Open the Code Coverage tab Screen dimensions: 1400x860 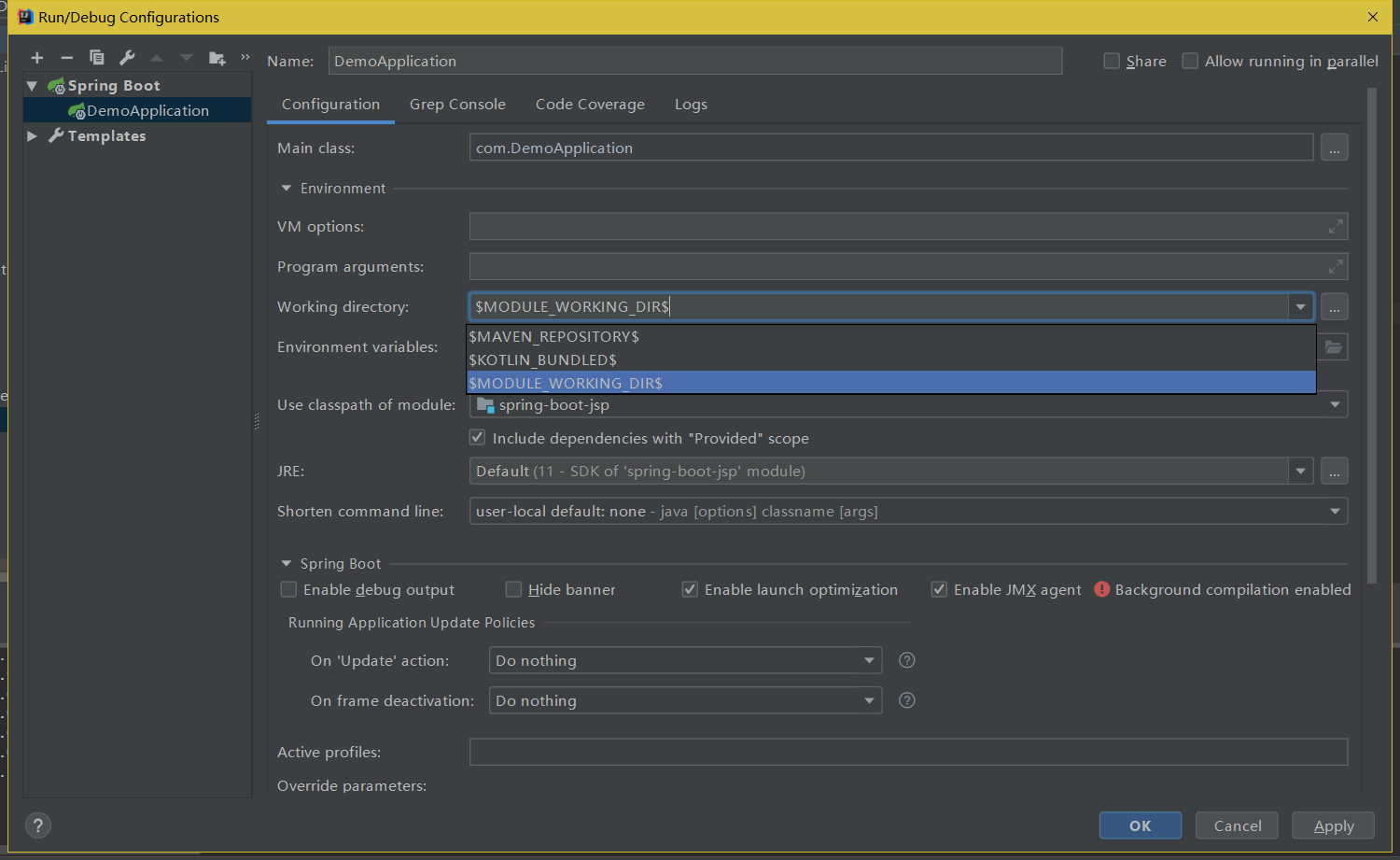click(590, 104)
